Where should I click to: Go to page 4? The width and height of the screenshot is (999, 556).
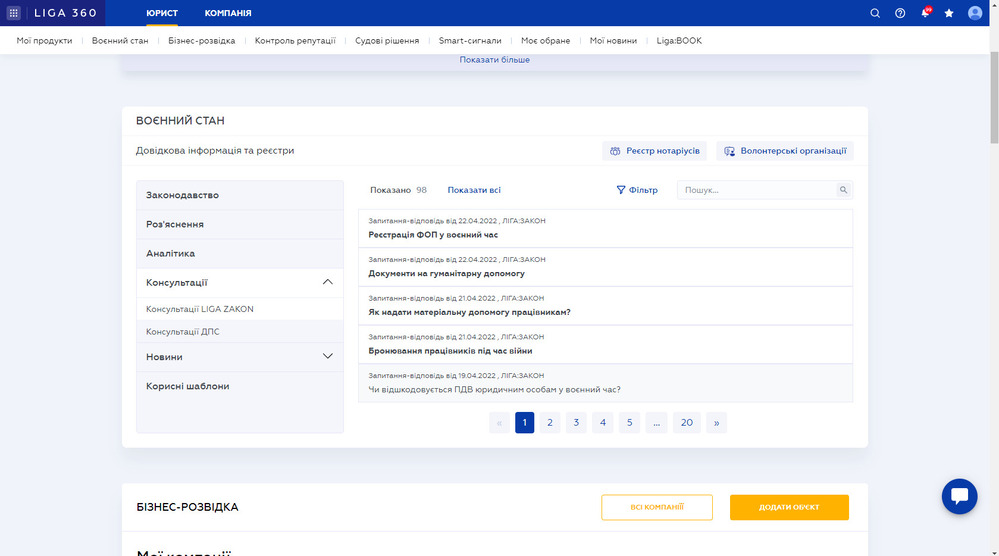click(603, 423)
